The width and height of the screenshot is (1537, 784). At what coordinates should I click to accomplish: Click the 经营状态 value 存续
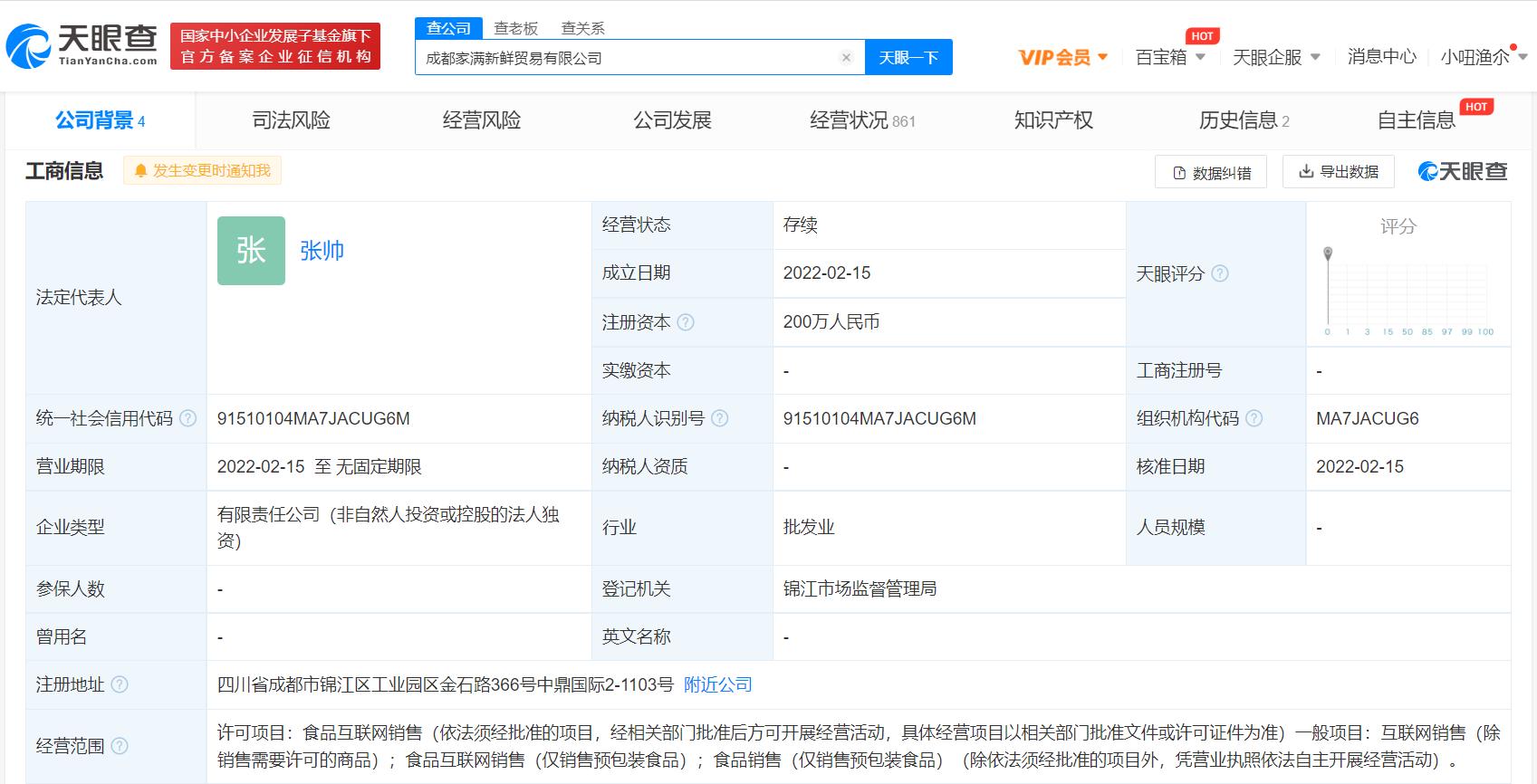click(x=801, y=225)
